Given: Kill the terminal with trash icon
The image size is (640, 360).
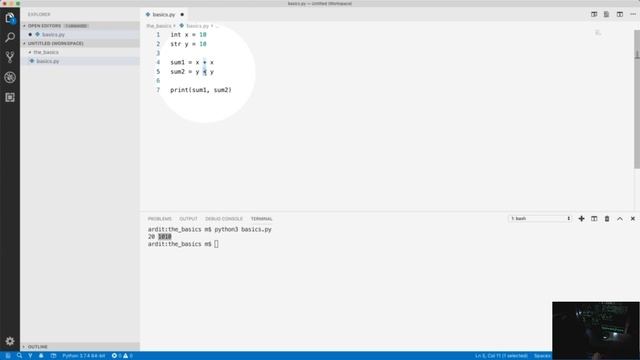Looking at the screenshot, I should pyautogui.click(x=607, y=219).
